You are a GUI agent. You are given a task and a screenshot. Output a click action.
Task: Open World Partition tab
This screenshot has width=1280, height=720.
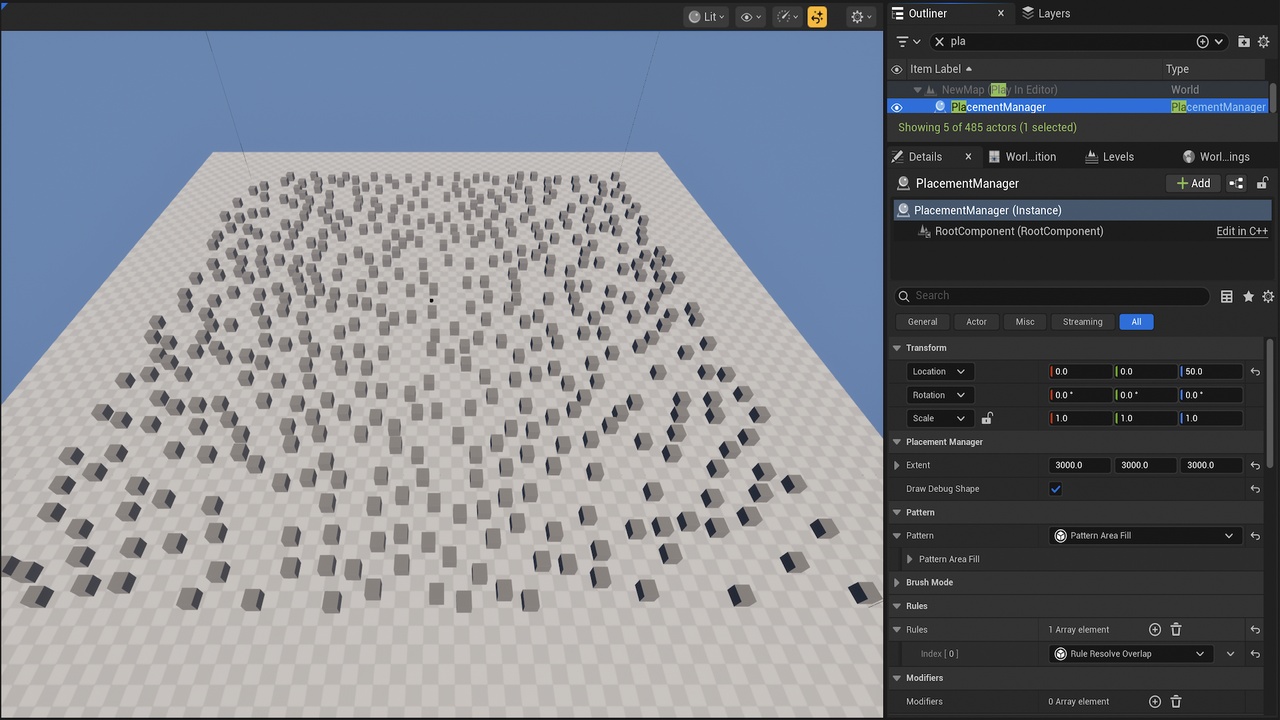[1022, 156]
